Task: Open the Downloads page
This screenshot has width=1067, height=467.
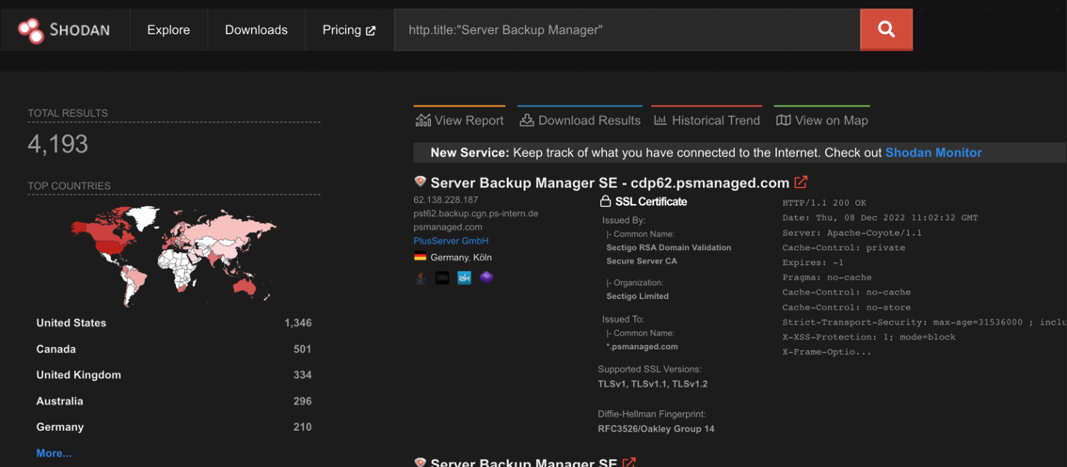Action: point(257,30)
